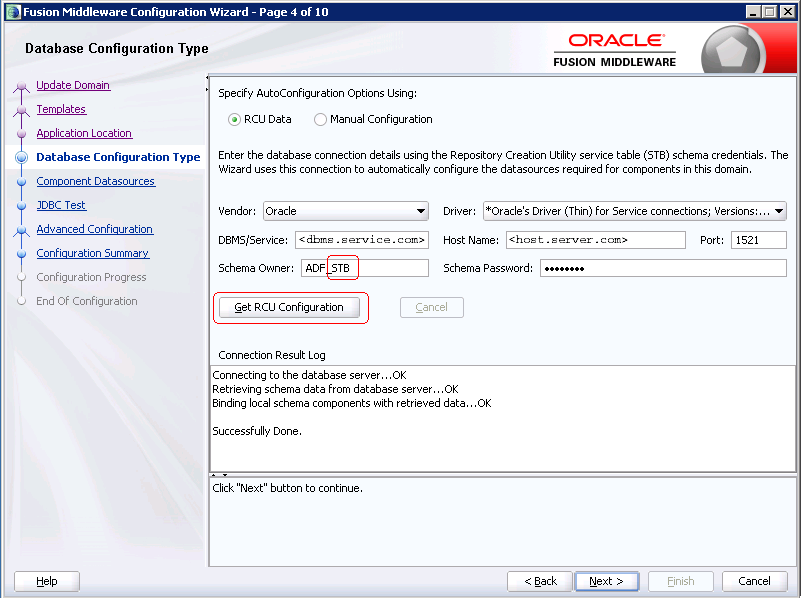The height and width of the screenshot is (598, 801).
Task: Click the Driver field label
Action: (459, 211)
